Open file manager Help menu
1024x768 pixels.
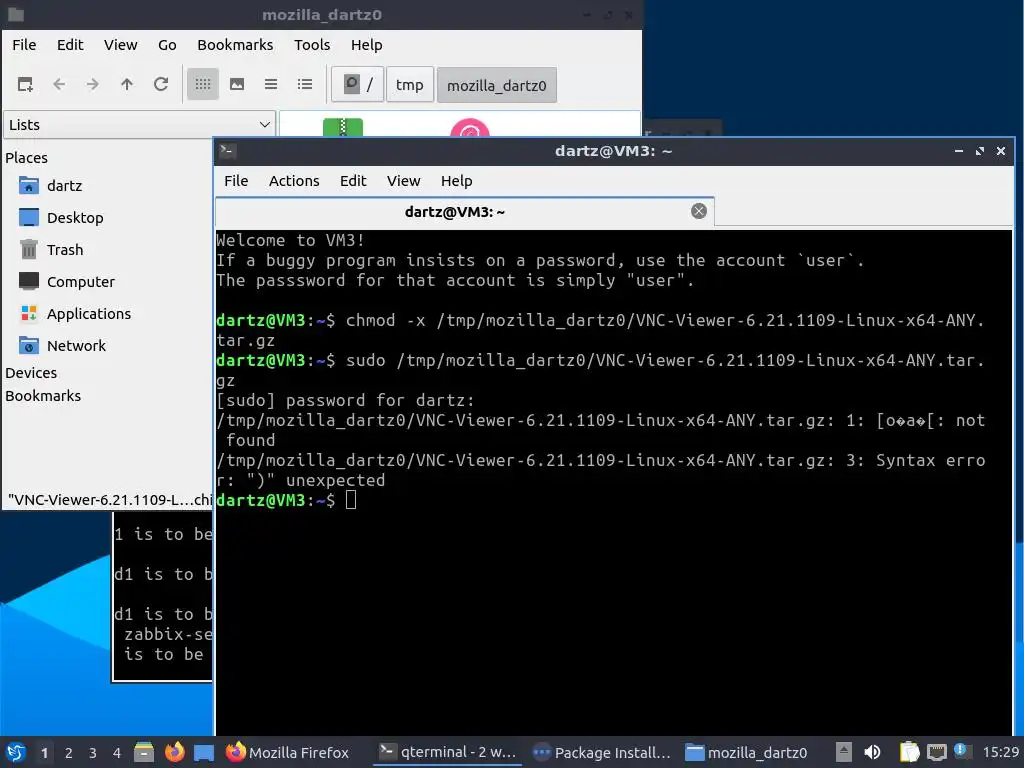click(366, 45)
